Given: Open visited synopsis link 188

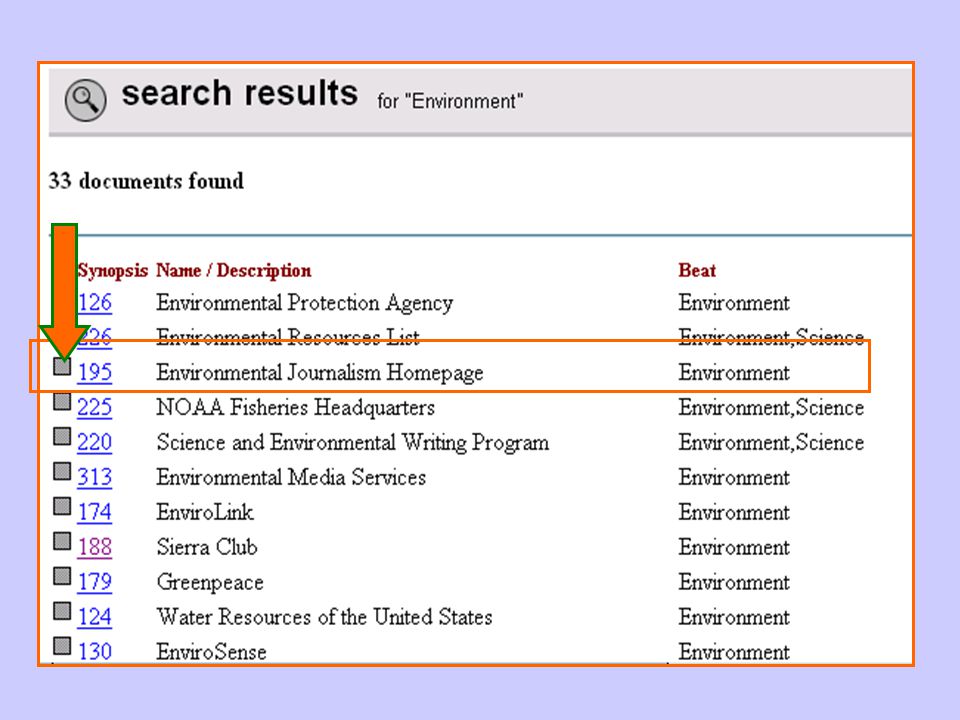Looking at the screenshot, I should click(95, 547).
